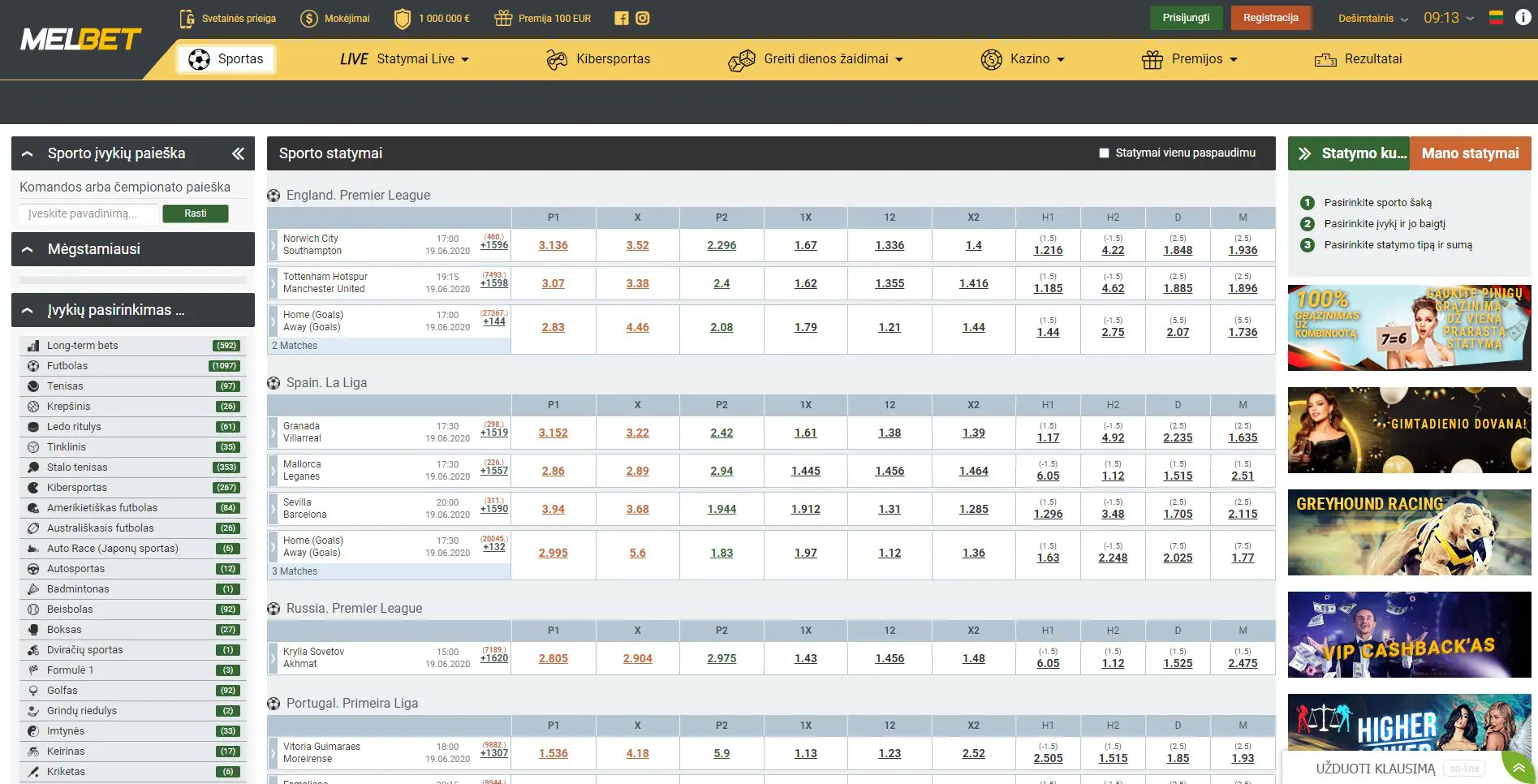Open the Facebook icon in the header
The image size is (1538, 784).
(621, 17)
